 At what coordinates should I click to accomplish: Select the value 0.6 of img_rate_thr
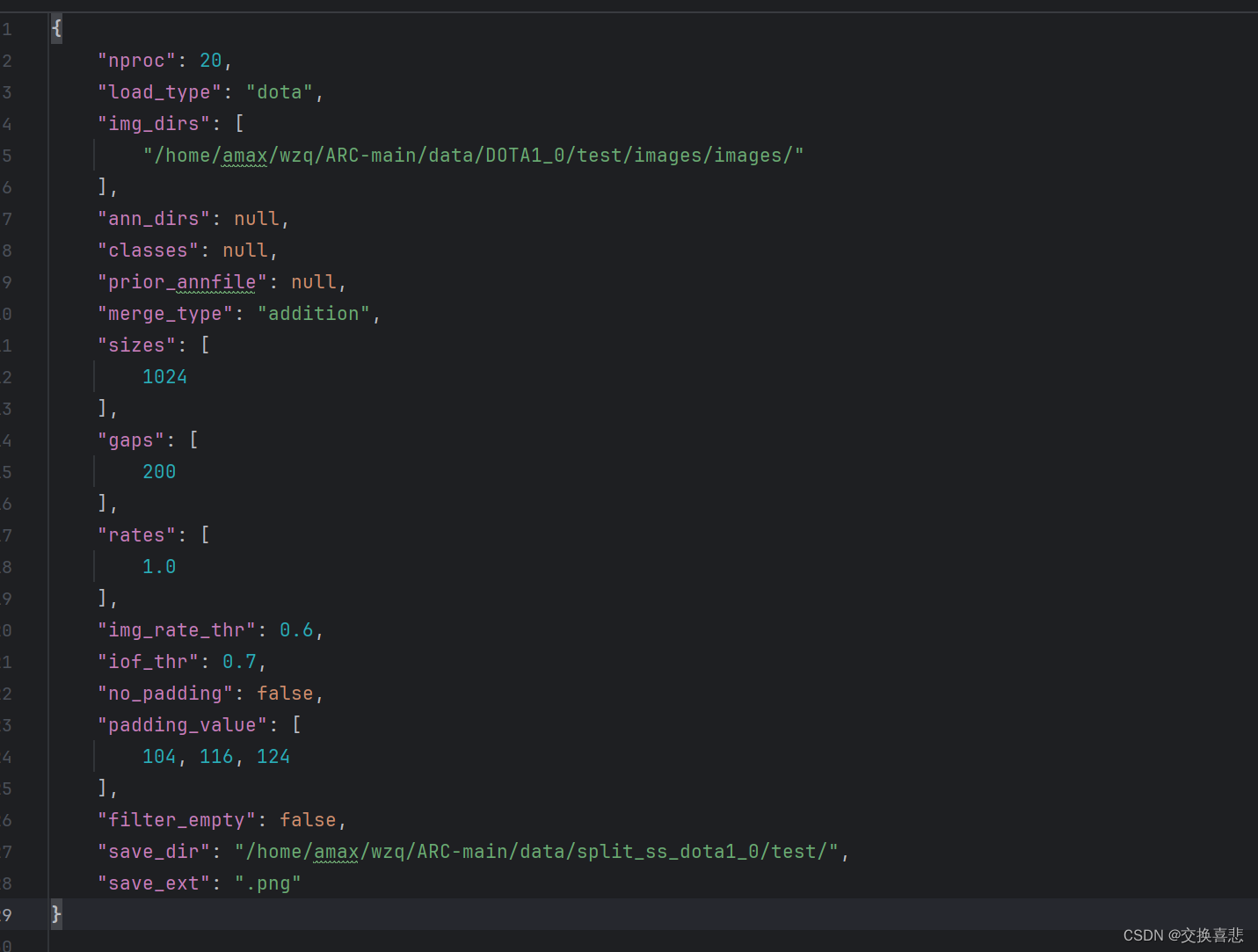[x=296, y=630]
